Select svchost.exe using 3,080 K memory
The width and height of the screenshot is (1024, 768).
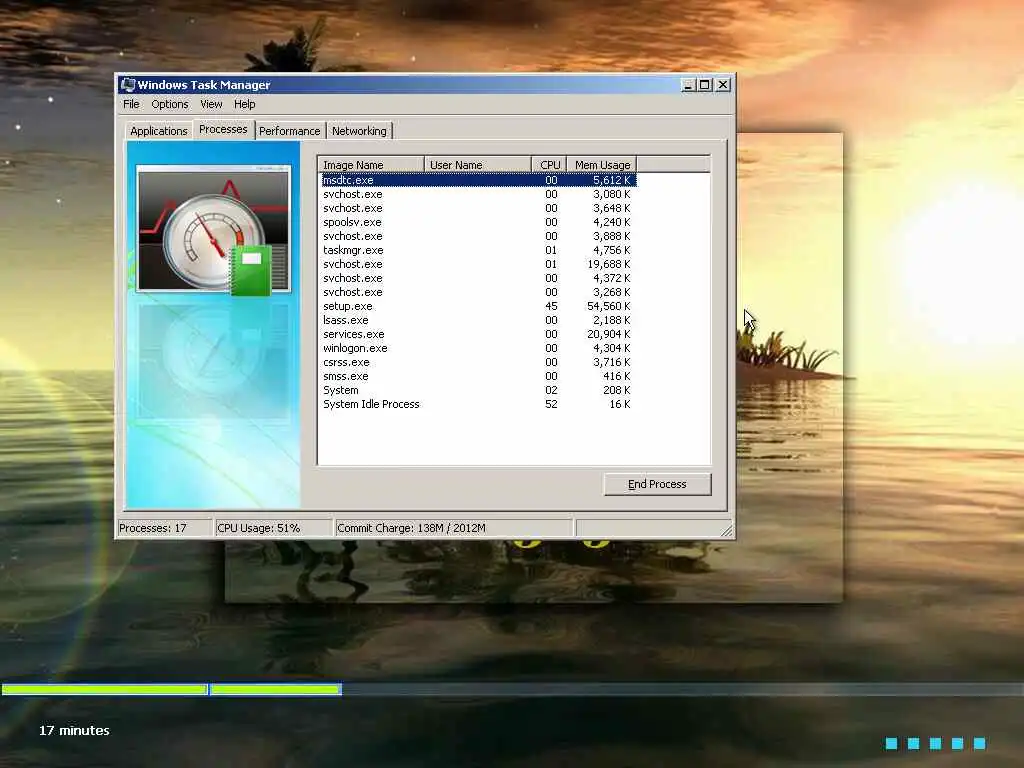[x=479, y=195]
